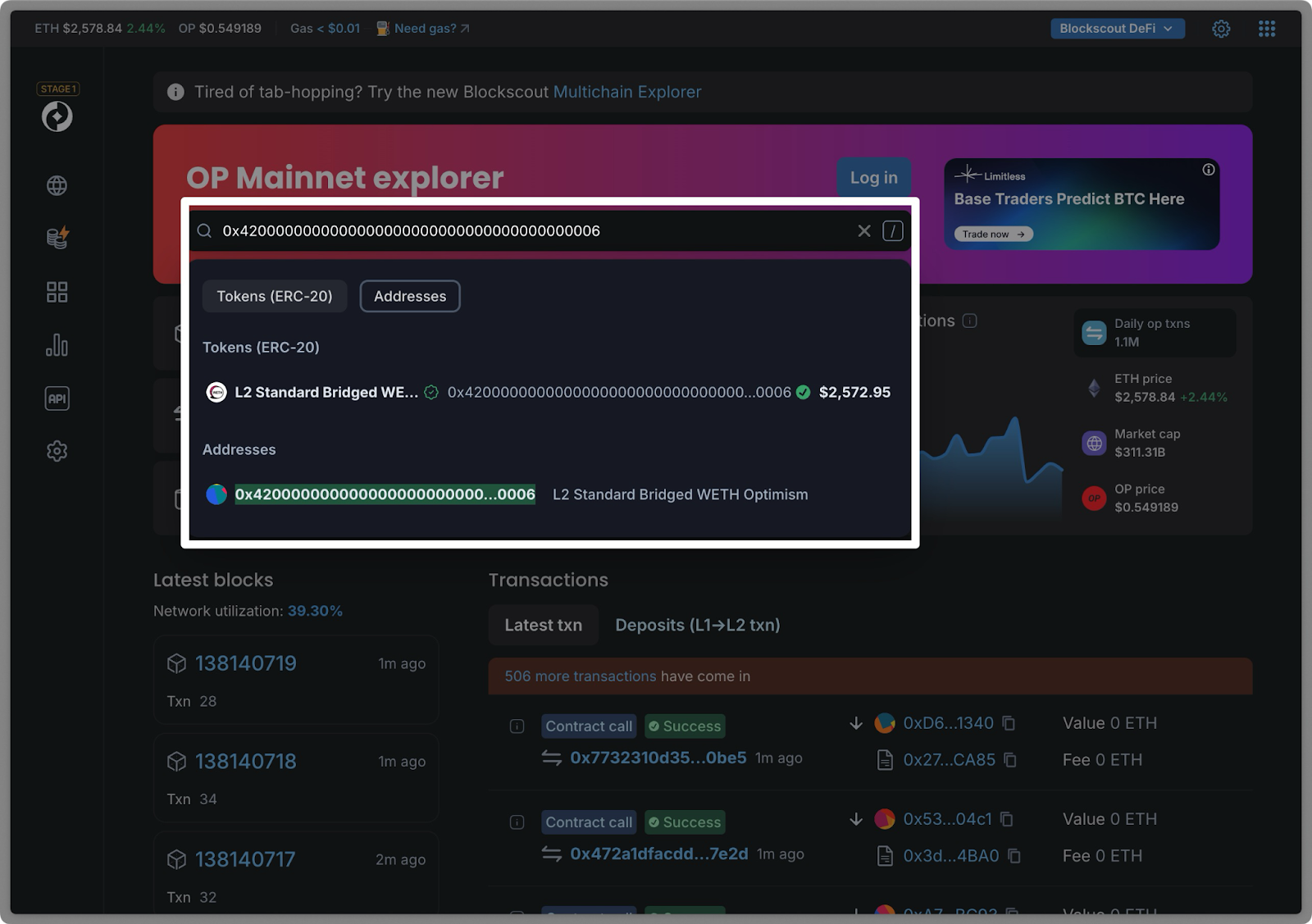1312x924 pixels.
Task: Click block cube icon for 138140718
Action: tap(176, 762)
